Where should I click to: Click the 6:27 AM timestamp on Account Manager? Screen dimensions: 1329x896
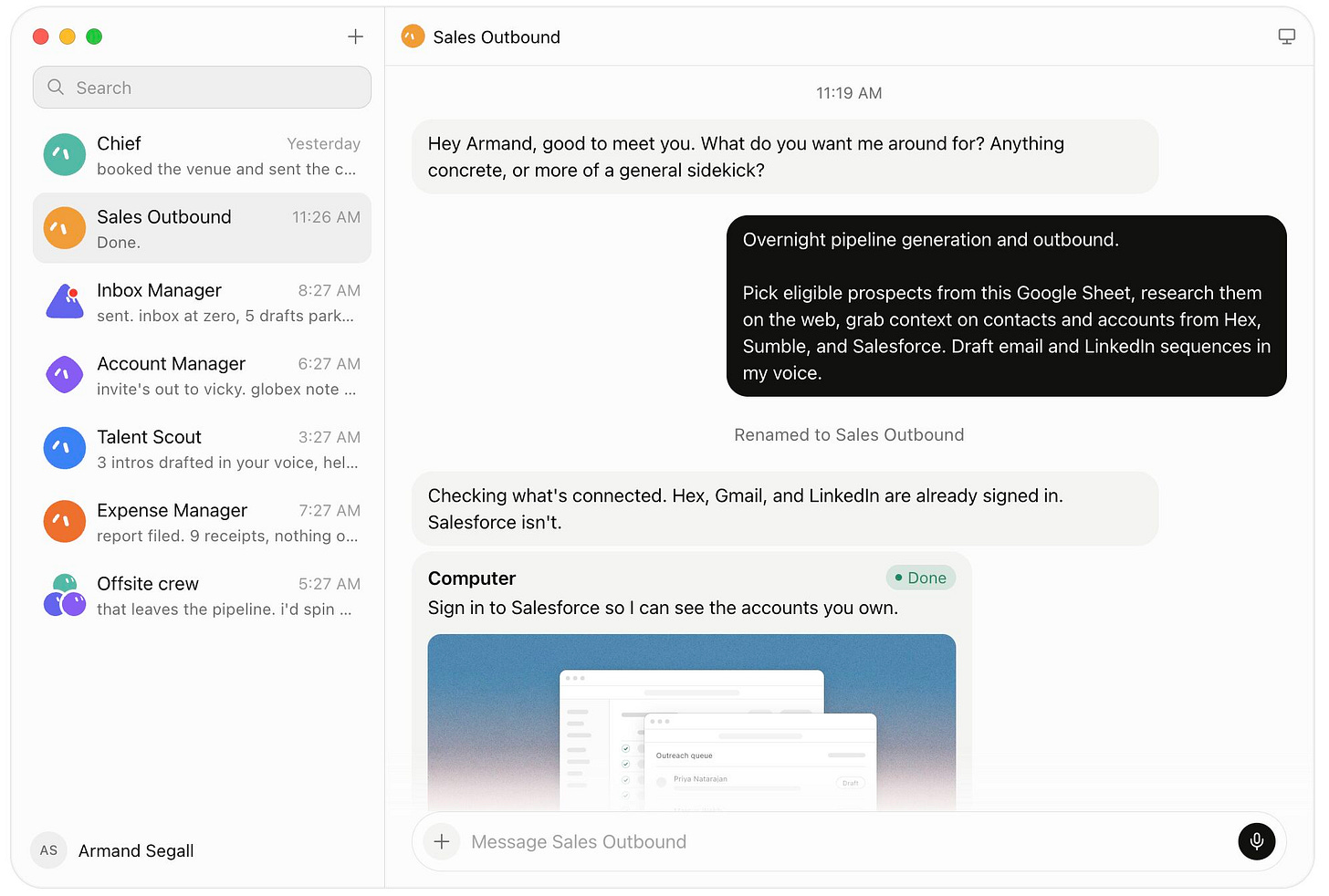(x=330, y=364)
